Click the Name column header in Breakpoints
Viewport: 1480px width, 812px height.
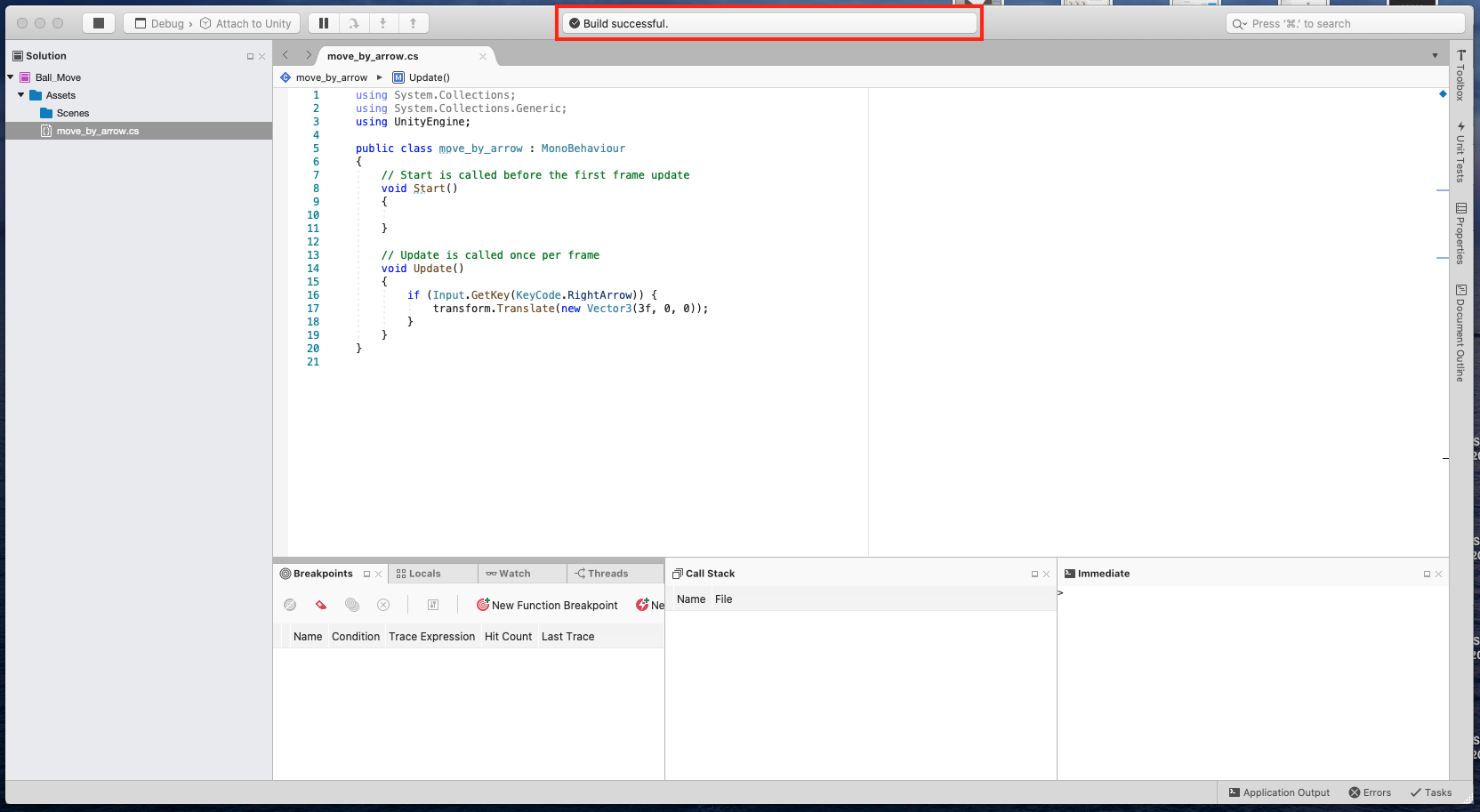pyautogui.click(x=308, y=637)
